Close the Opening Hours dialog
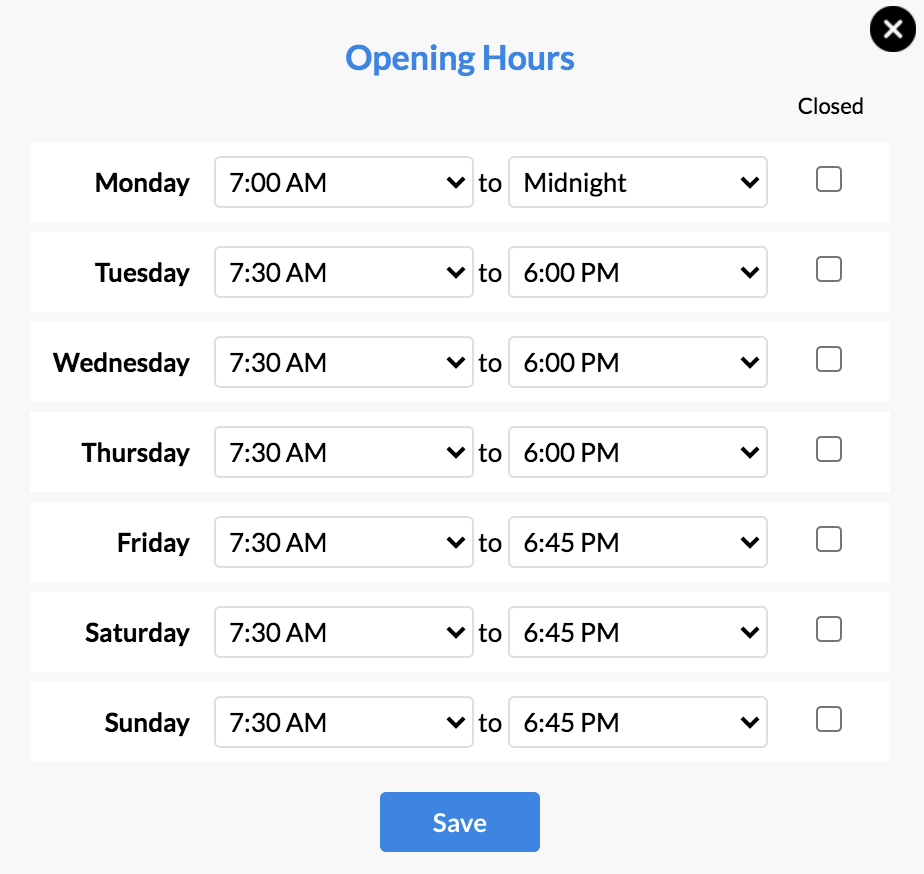 (x=893, y=29)
